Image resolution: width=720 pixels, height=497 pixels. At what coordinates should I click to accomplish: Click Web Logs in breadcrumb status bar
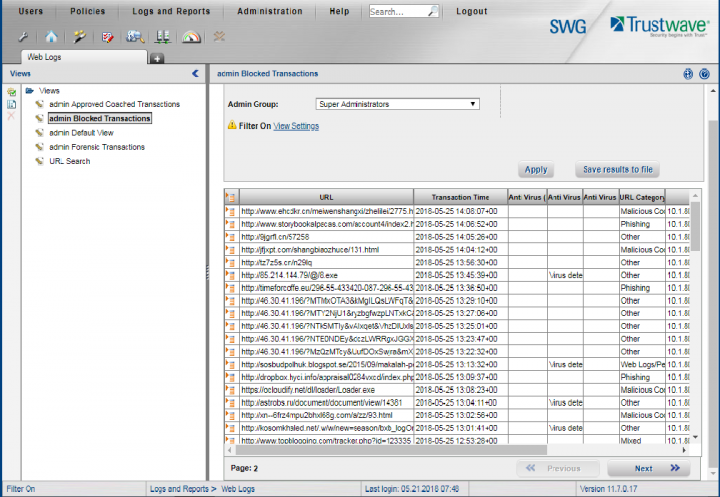pos(238,489)
